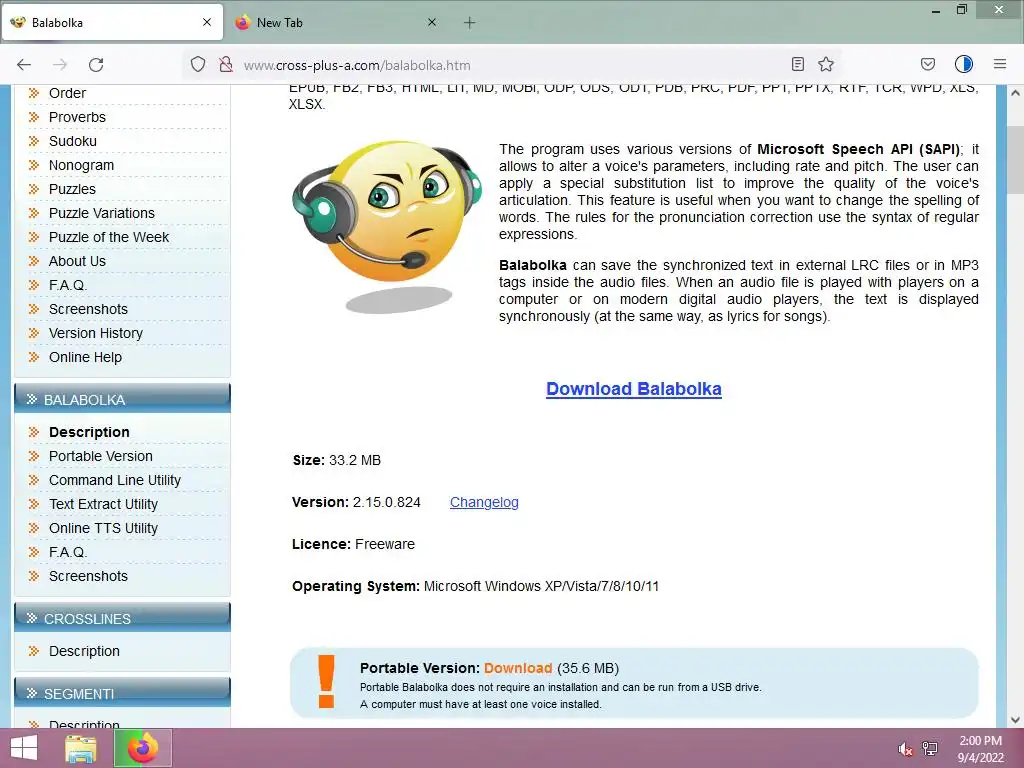Open the network tray icon
The width and height of the screenshot is (1024, 768).
click(930, 748)
